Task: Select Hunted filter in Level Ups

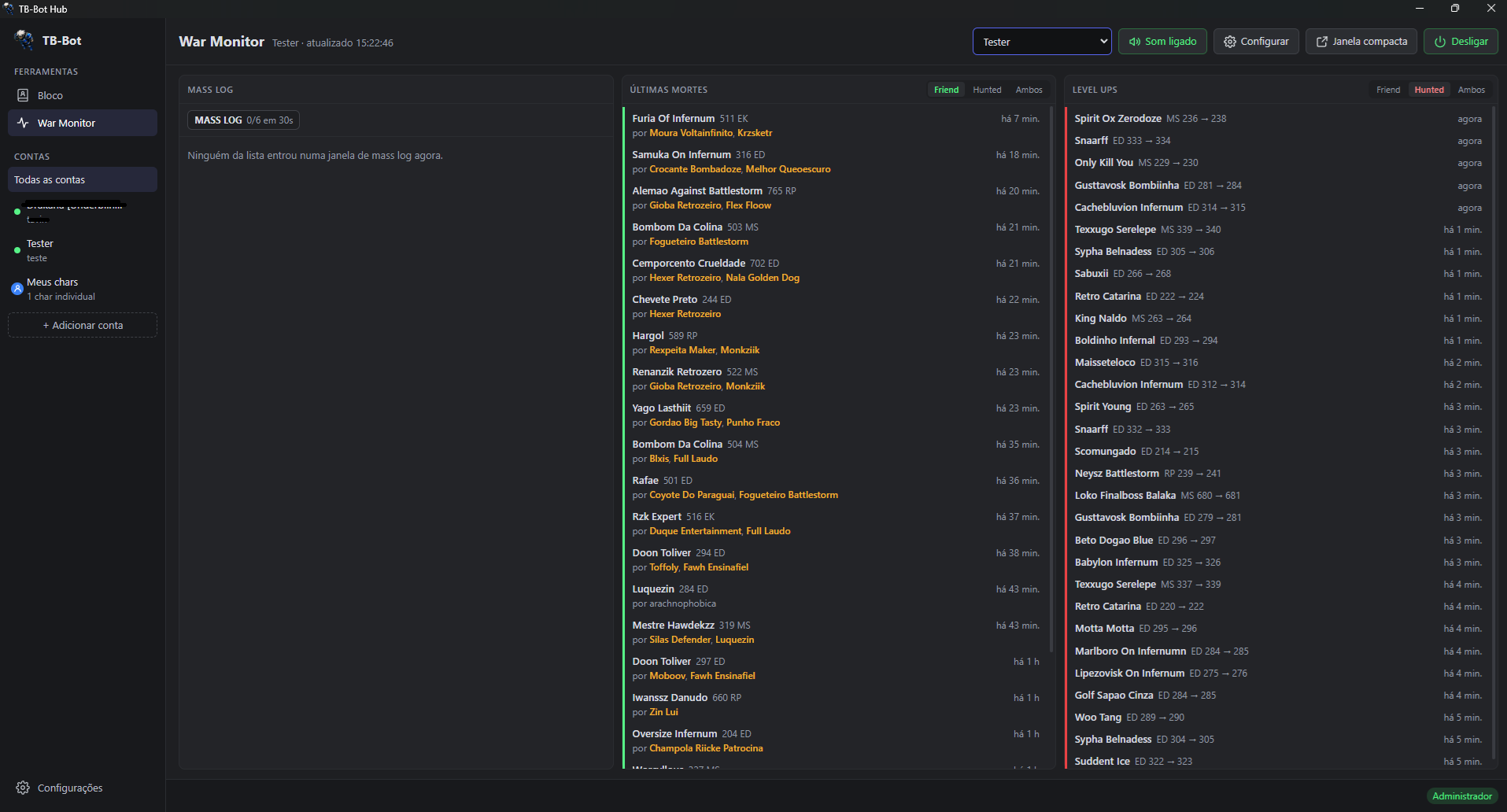Action: 1429,90
